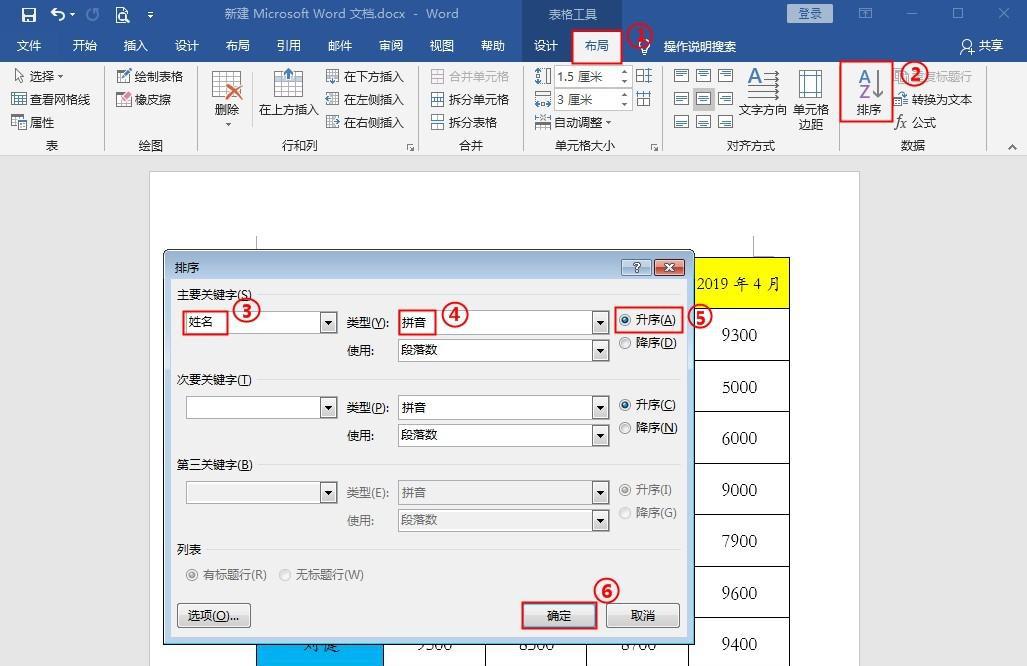Click the Draw Table (绘制表格) tool
Viewport: 1027px width, 666px height.
pos(149,77)
